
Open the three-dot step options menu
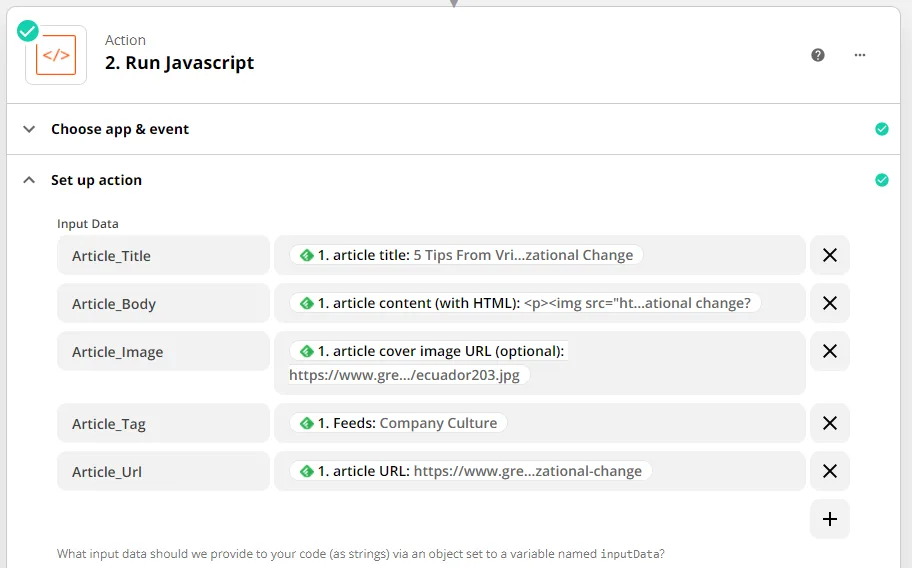[860, 55]
